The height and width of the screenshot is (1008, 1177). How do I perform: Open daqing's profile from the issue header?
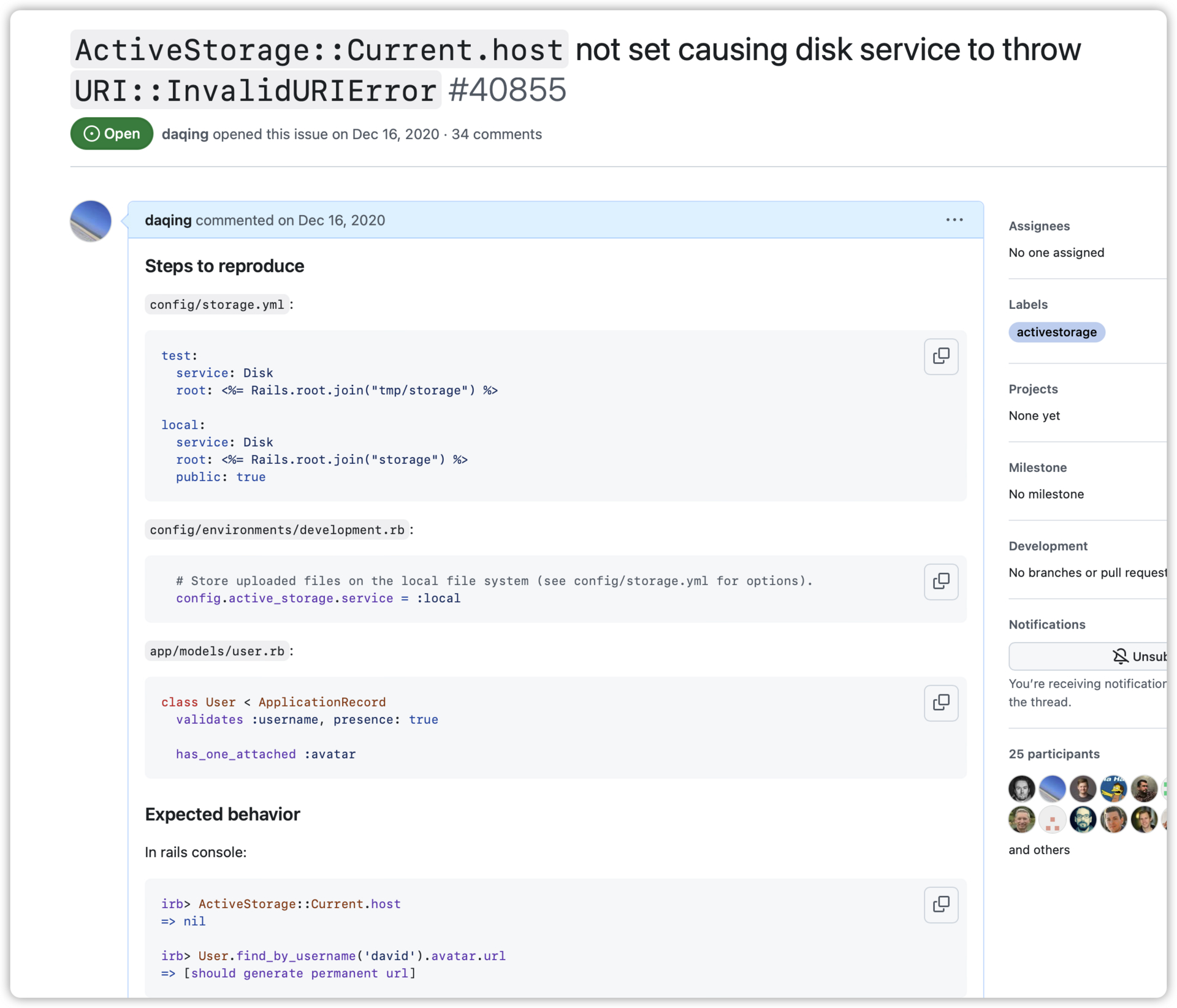(x=185, y=134)
